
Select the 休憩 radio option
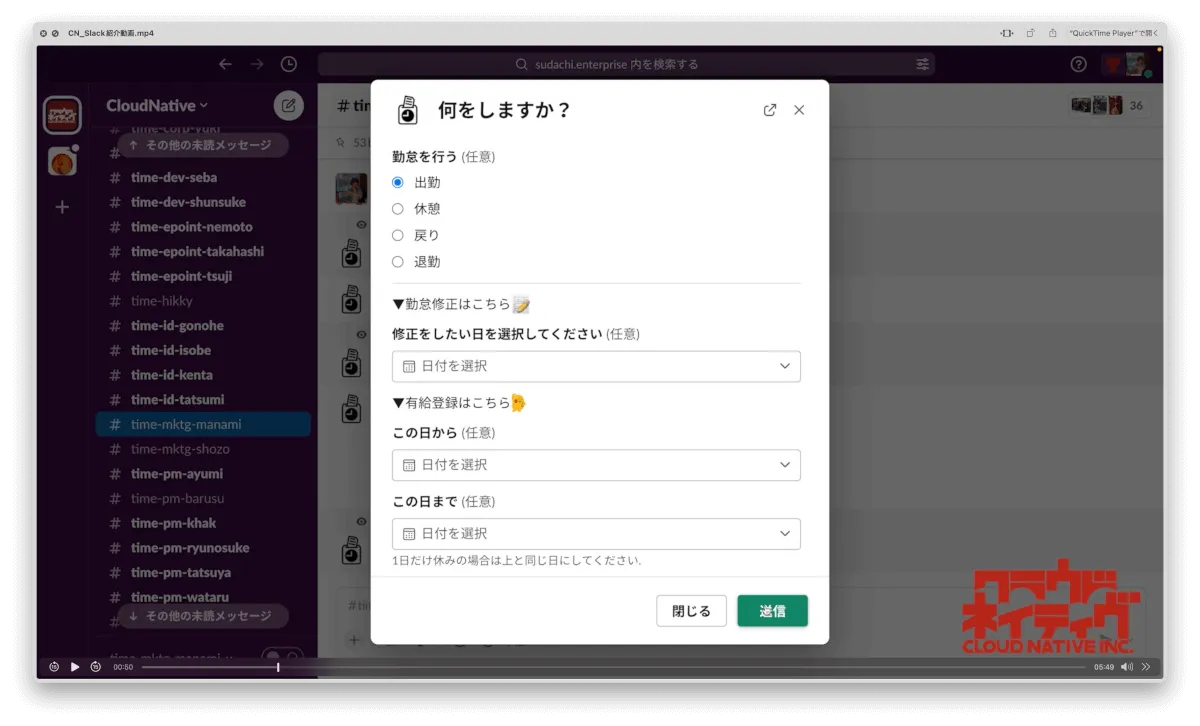point(398,209)
